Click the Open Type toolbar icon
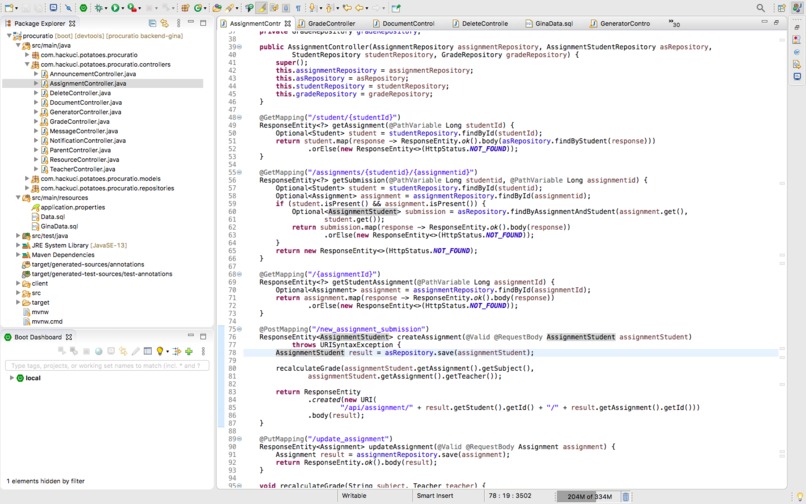The image size is (806, 504). 216,8
